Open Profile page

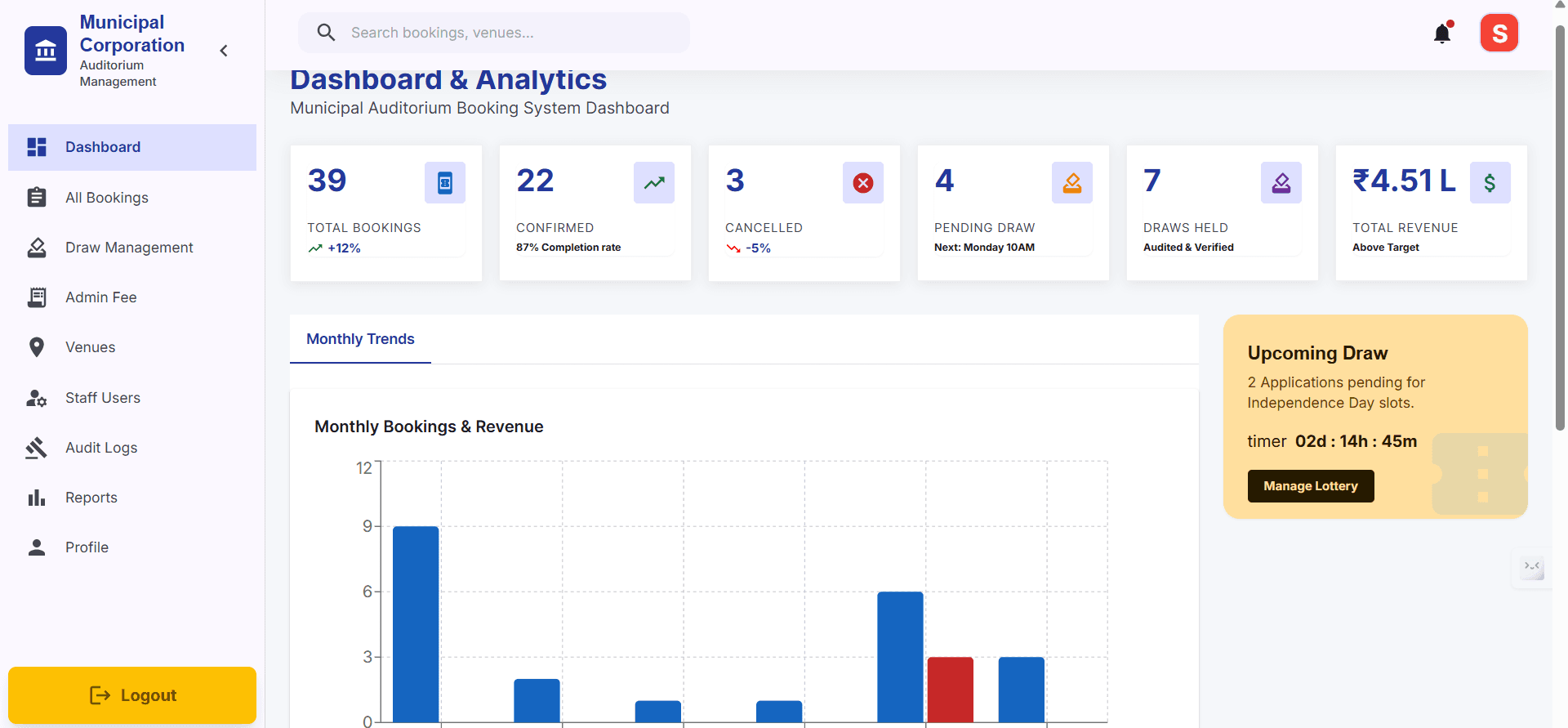point(132,547)
